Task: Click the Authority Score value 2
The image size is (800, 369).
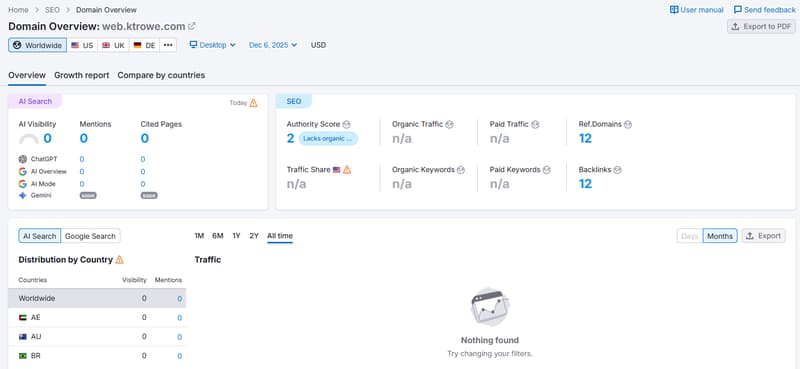Action: (x=290, y=138)
